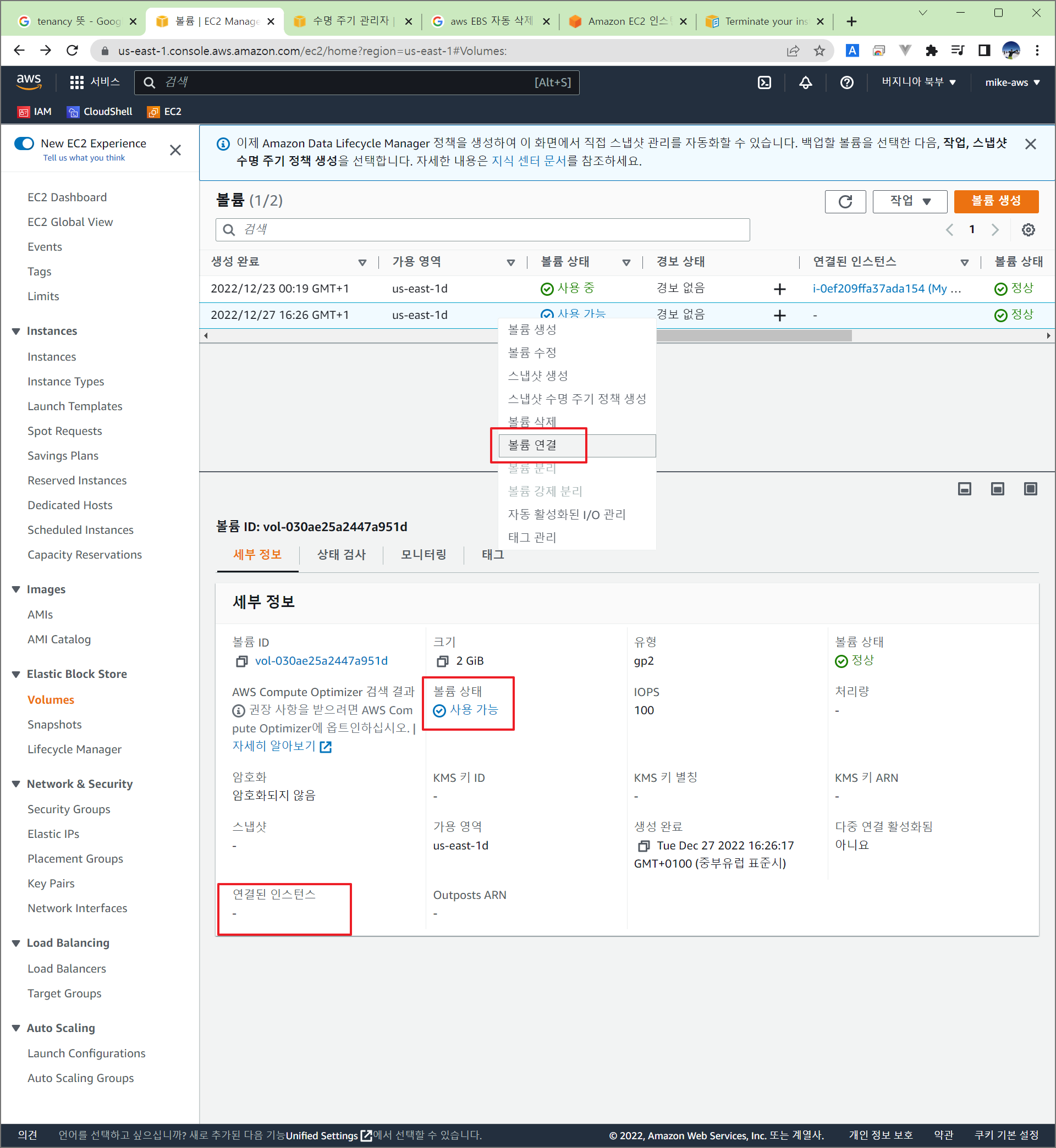Viewport: 1056px width, 1148px height.
Task: Open AWS CloudShell terminal icon in top bar
Action: pos(764,83)
